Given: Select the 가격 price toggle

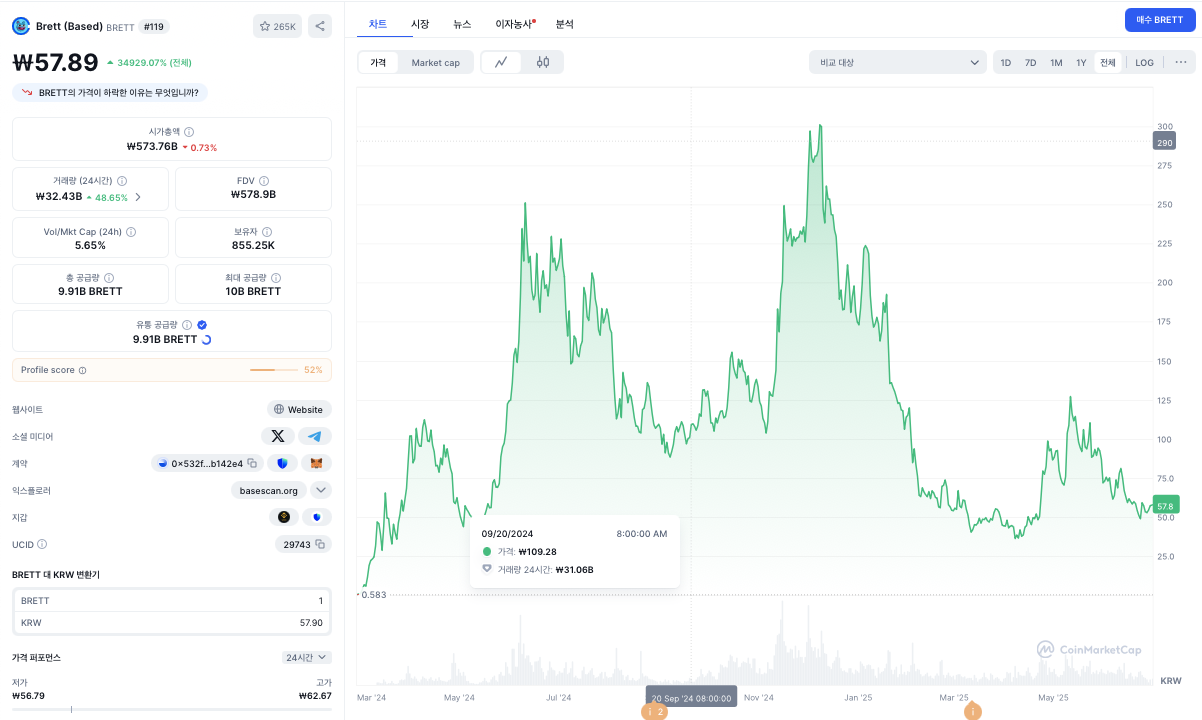Looking at the screenshot, I should (378, 62).
